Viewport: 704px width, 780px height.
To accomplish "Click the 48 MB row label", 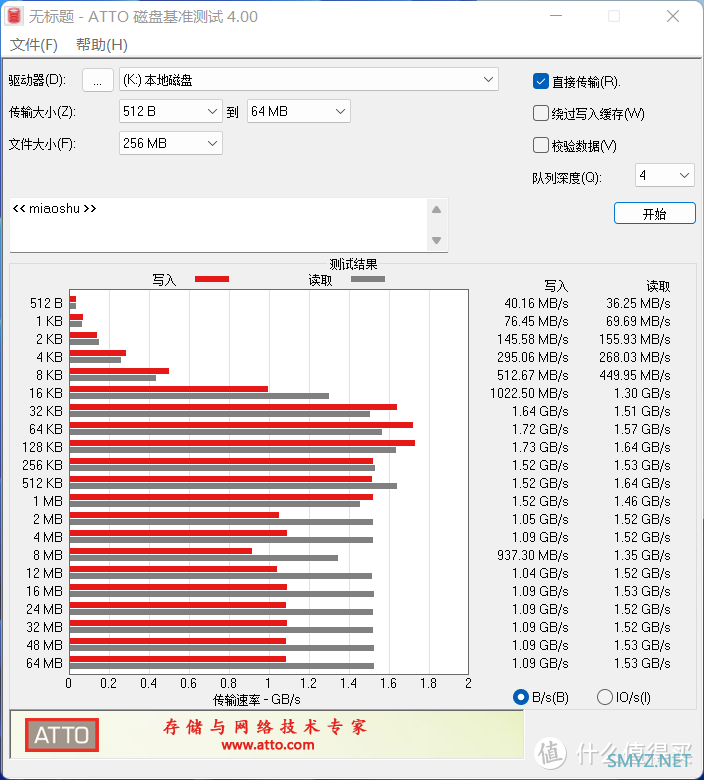I will 45,645.
